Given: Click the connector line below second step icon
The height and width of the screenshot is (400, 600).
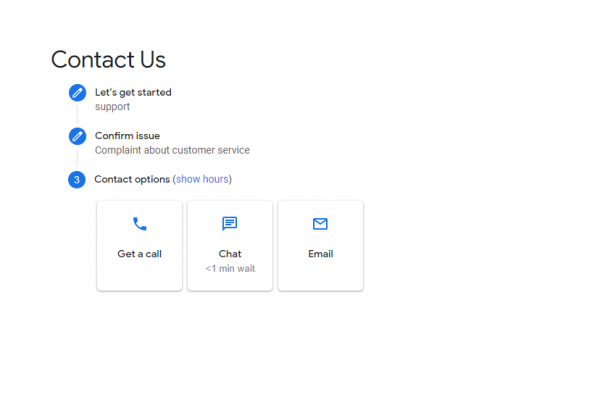Looking at the screenshot, I should coord(77,158).
